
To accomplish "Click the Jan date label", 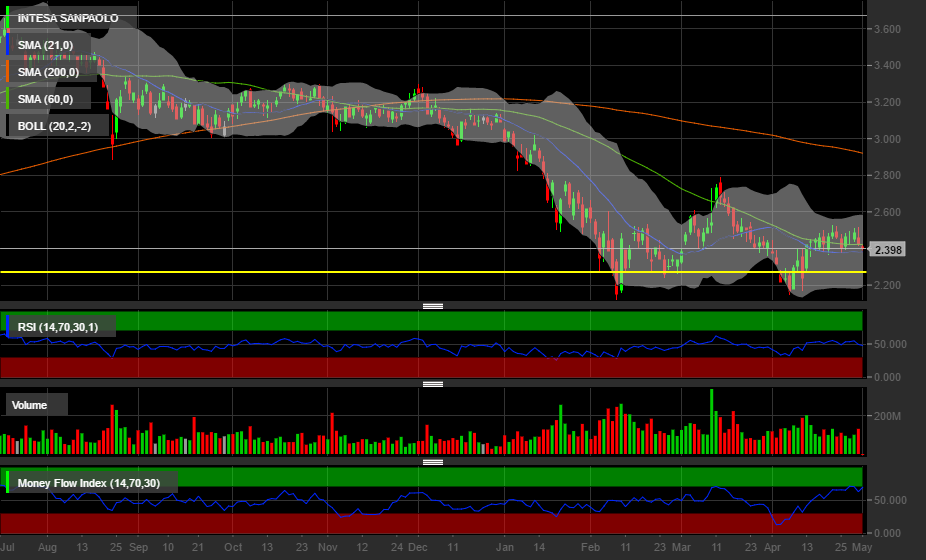I will coord(505,548).
